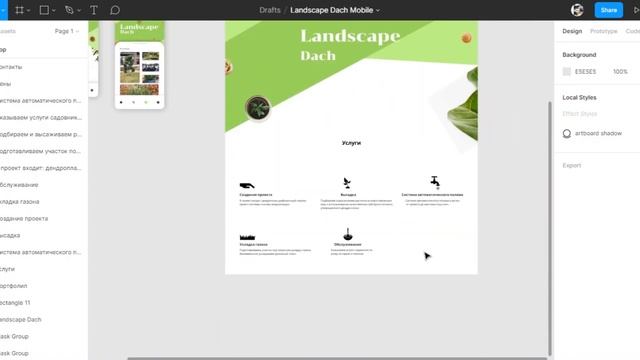Click the plant icon for Высадка
This screenshot has width=640, height=360.
[347, 183]
